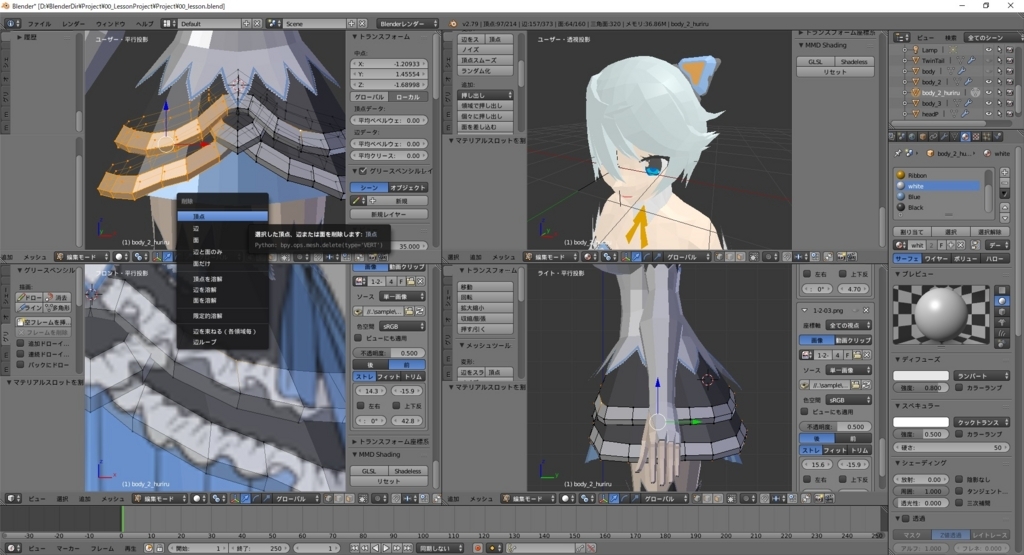Choose 頂点を溶解 in the delete menu
Screen dimensions: 1024x555
pyautogui.click(x=222, y=279)
